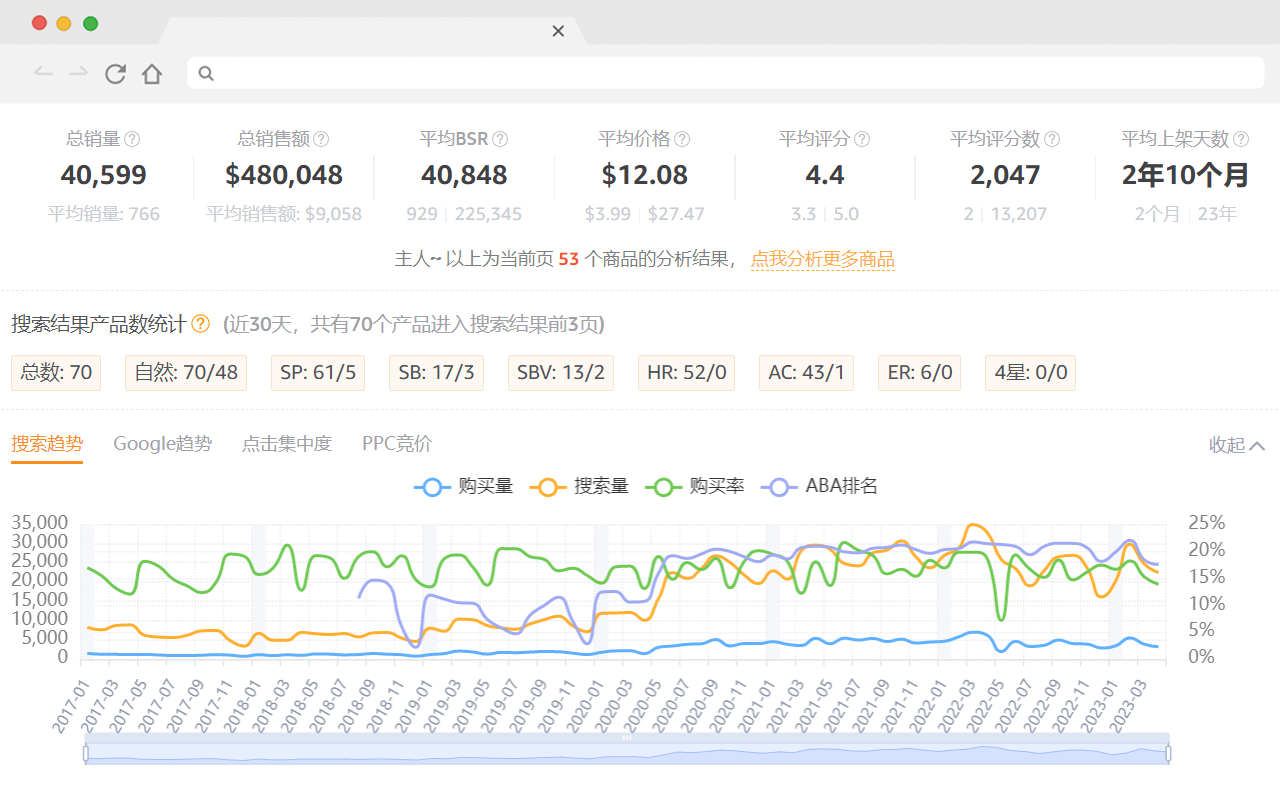Click the left handle of the chart range slider

click(86, 753)
